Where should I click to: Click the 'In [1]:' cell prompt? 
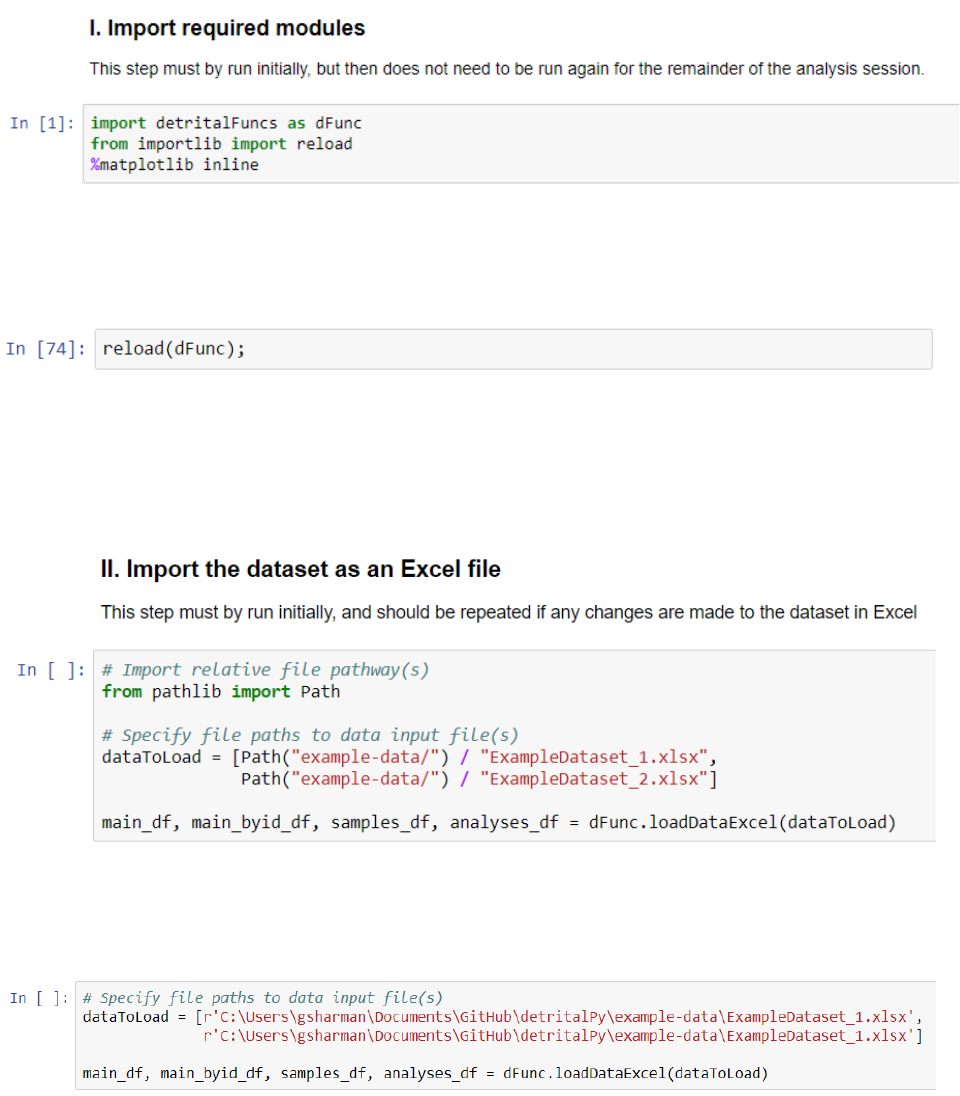tap(42, 124)
